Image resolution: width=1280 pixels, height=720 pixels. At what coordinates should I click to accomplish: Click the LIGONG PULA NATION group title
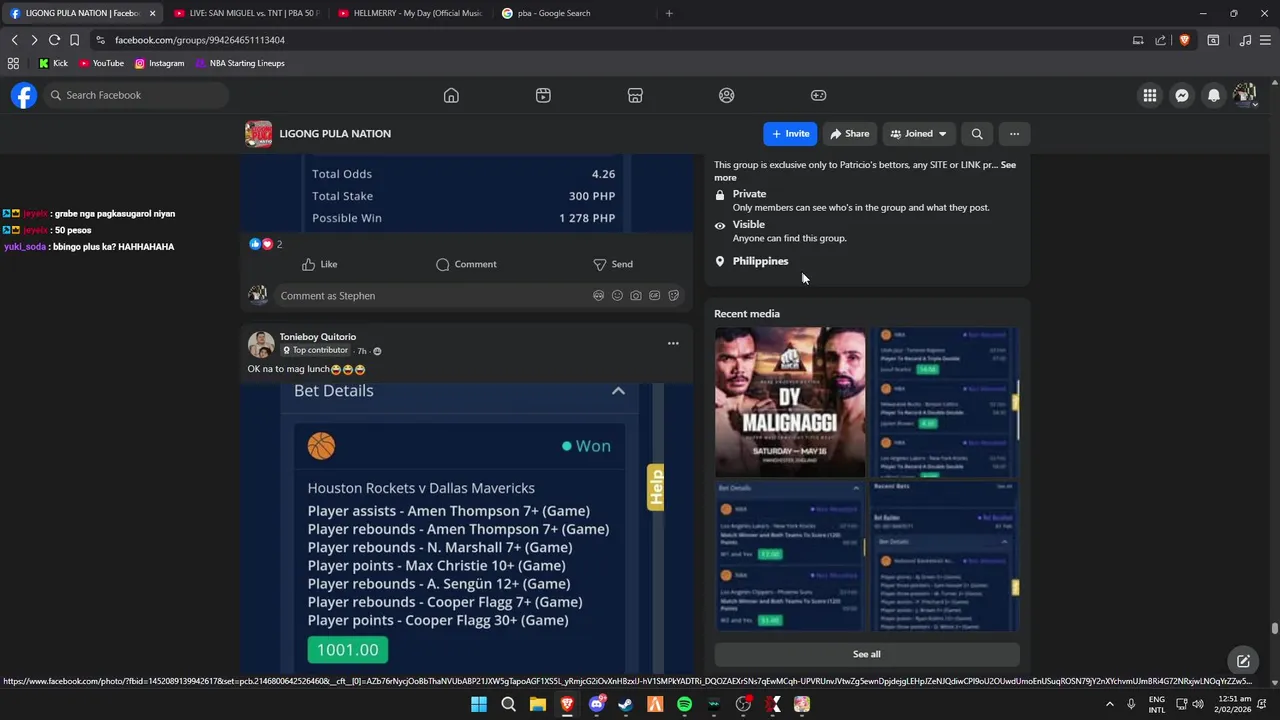335,134
